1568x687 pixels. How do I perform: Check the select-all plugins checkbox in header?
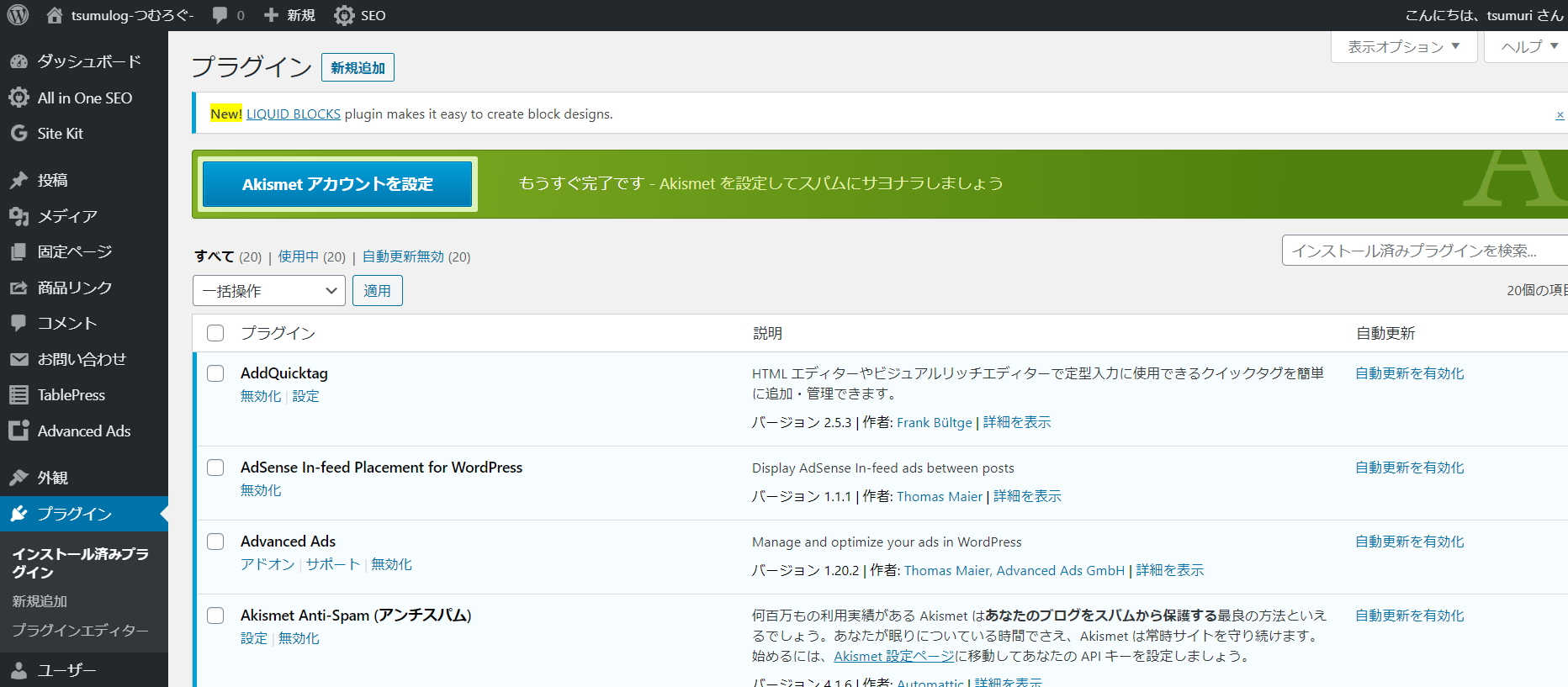click(x=215, y=333)
